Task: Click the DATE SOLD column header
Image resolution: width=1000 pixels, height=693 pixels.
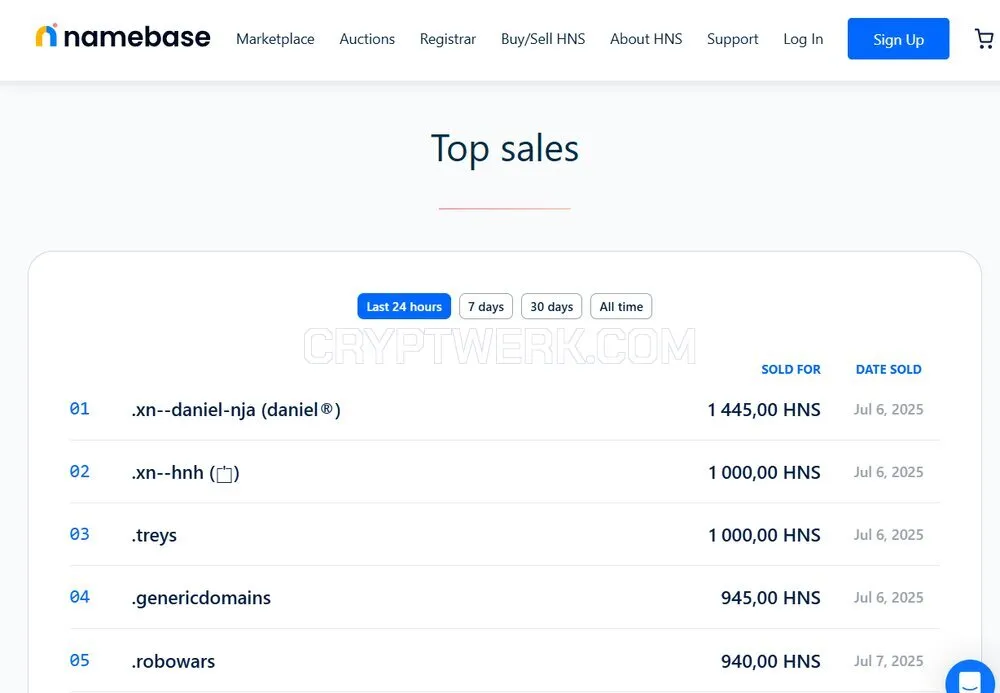Action: [888, 369]
